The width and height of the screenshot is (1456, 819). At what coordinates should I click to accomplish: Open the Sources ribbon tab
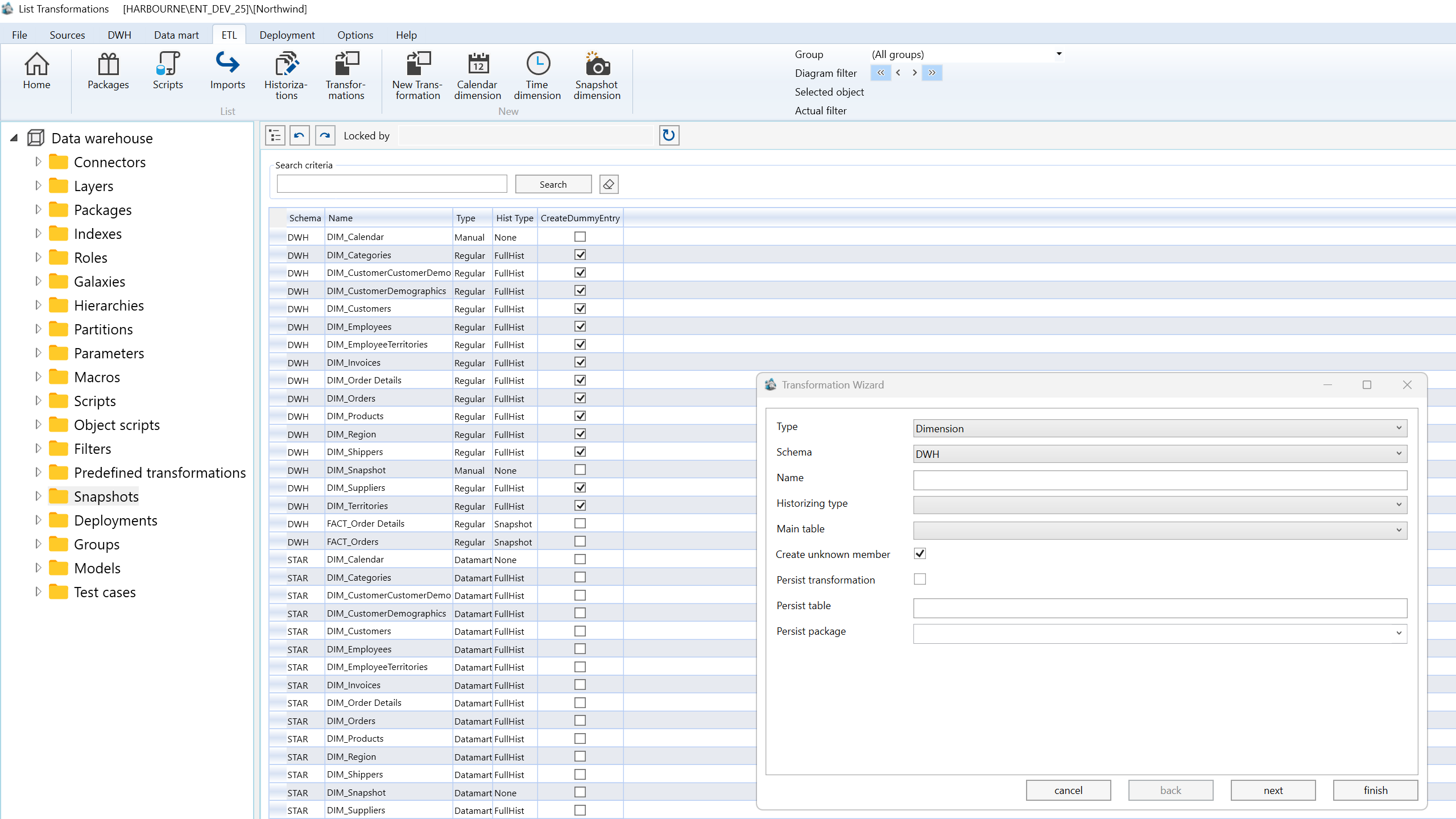pos(67,35)
